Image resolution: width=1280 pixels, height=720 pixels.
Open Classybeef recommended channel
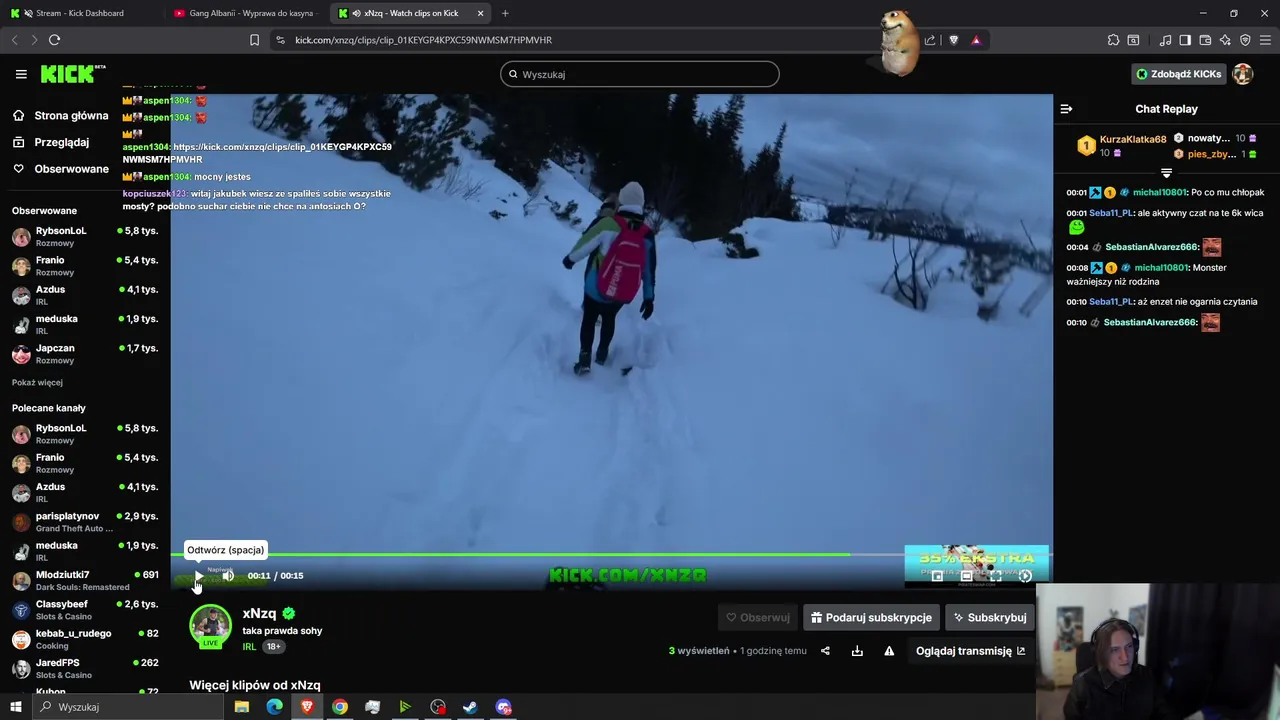[85, 610]
